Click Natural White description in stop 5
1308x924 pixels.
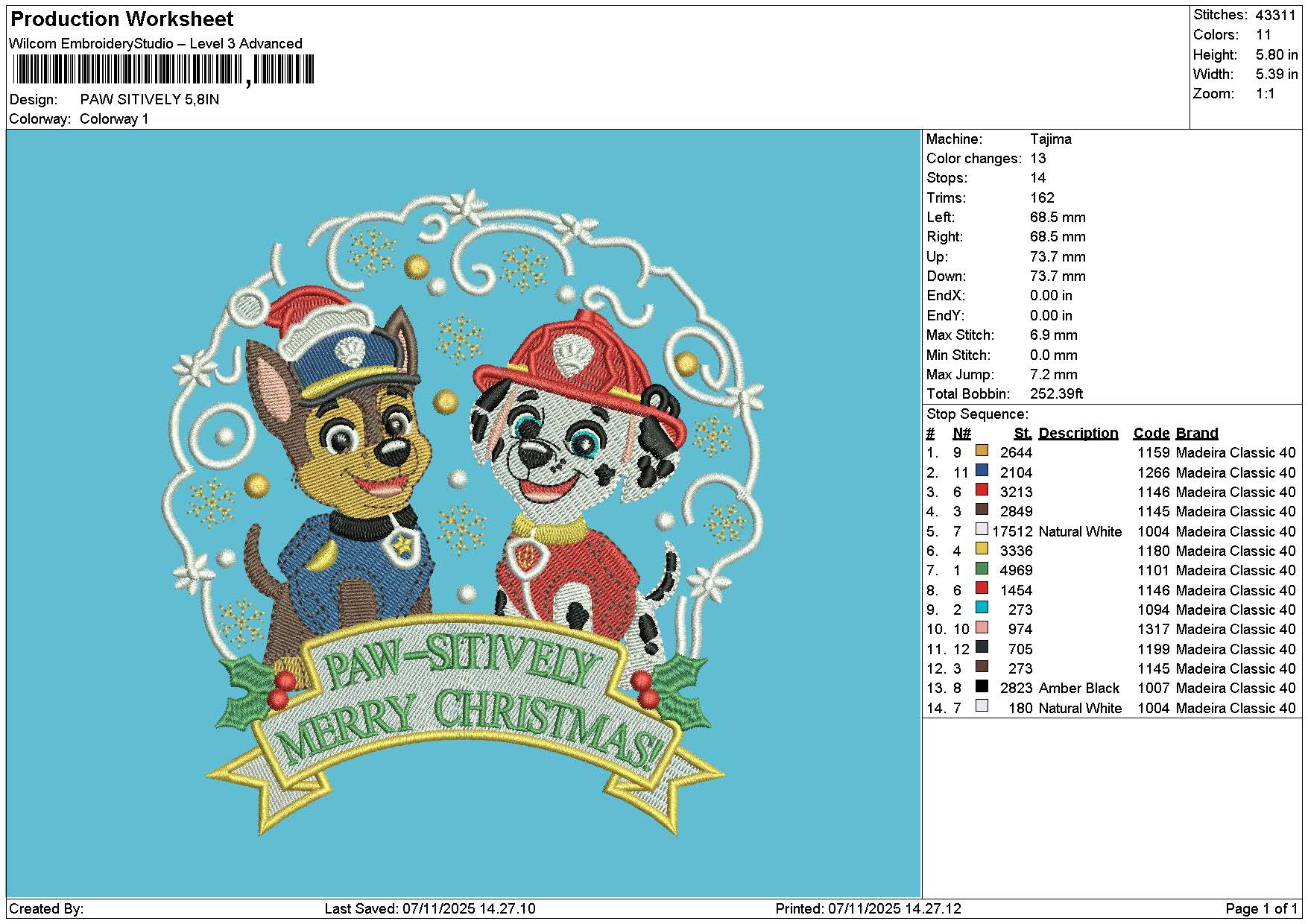tap(1080, 531)
